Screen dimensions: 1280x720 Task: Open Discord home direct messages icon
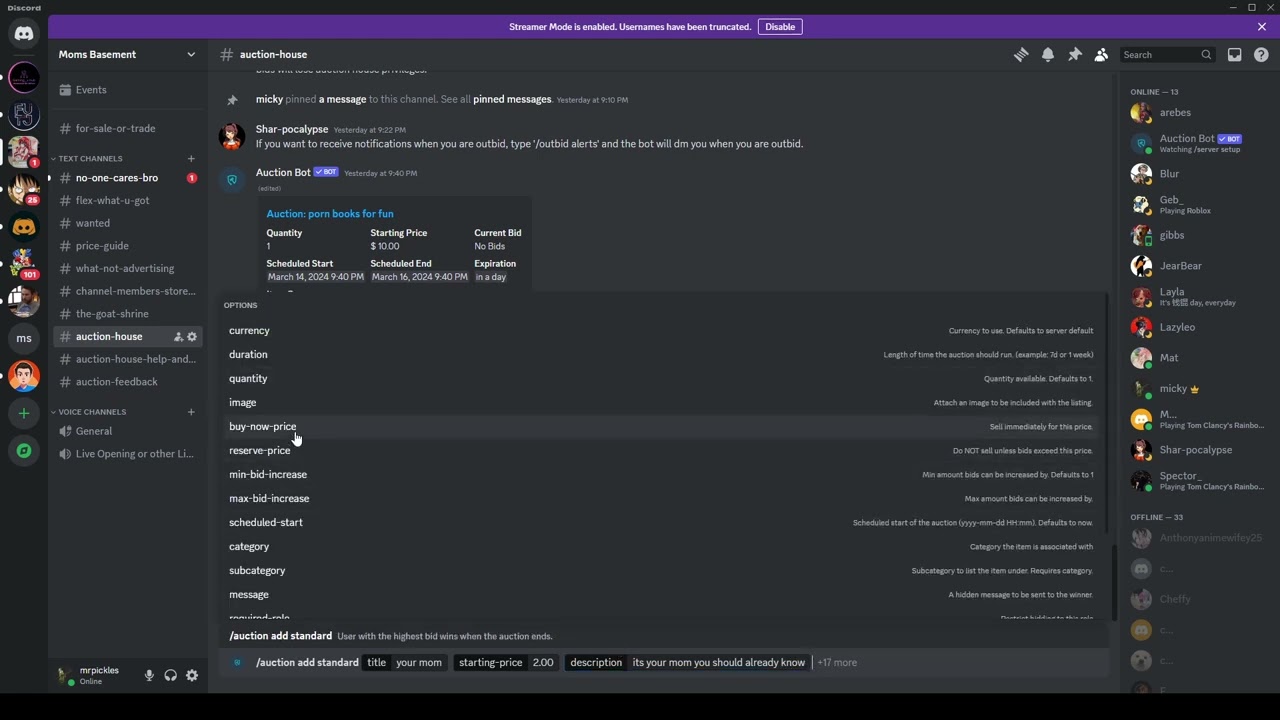coord(24,33)
